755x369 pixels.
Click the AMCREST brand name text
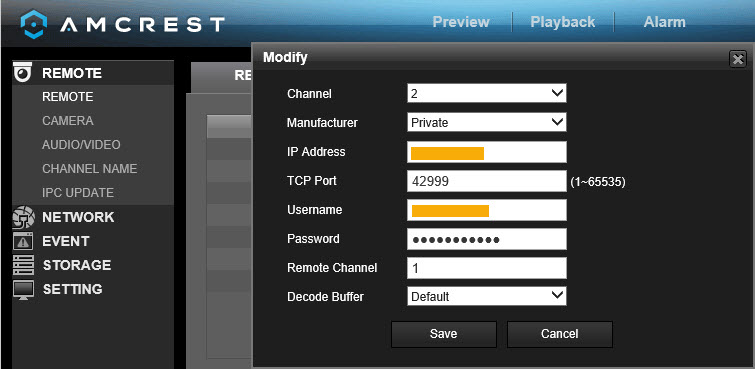click(143, 24)
